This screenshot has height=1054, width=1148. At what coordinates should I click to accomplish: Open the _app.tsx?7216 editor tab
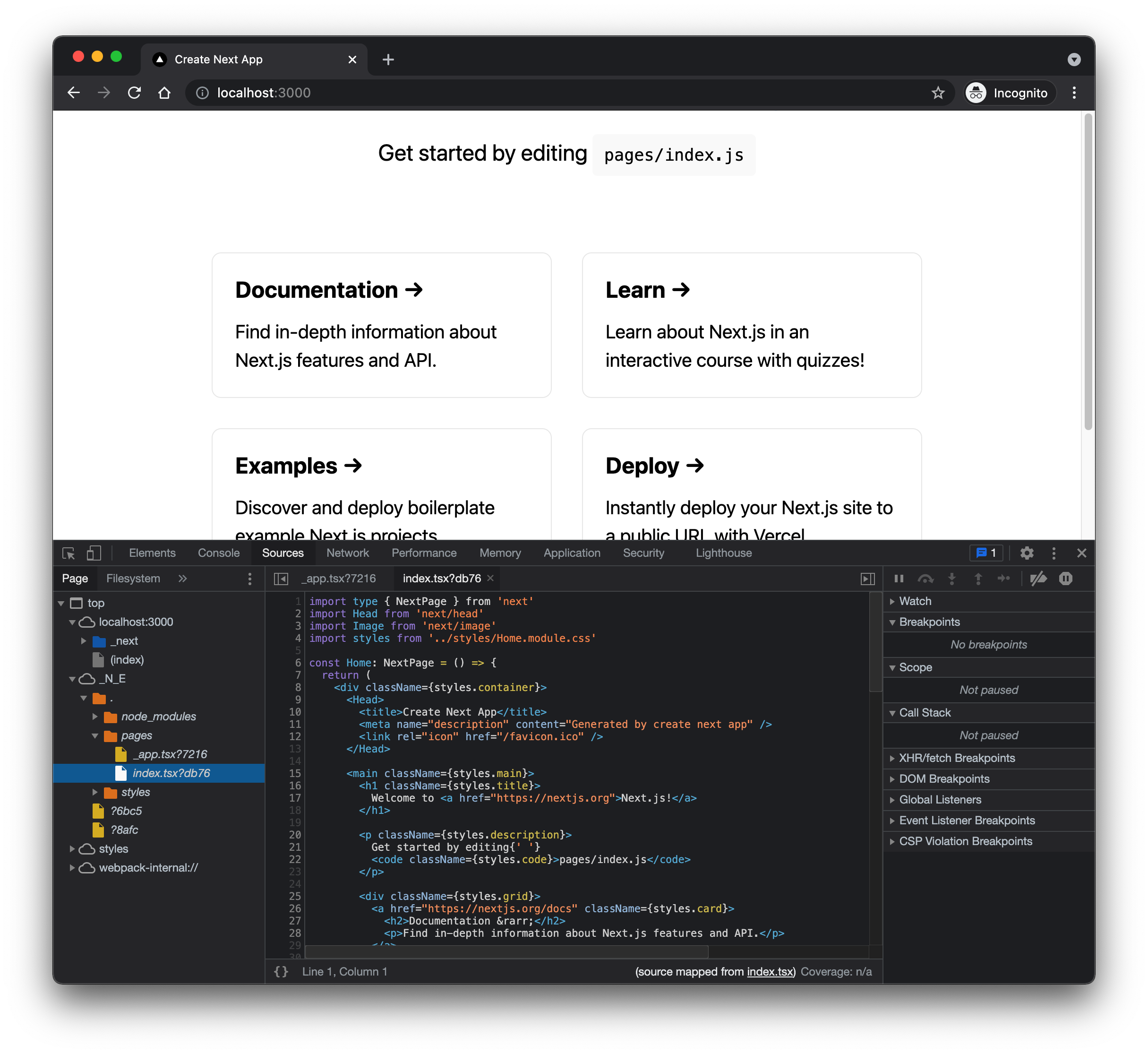[339, 579]
